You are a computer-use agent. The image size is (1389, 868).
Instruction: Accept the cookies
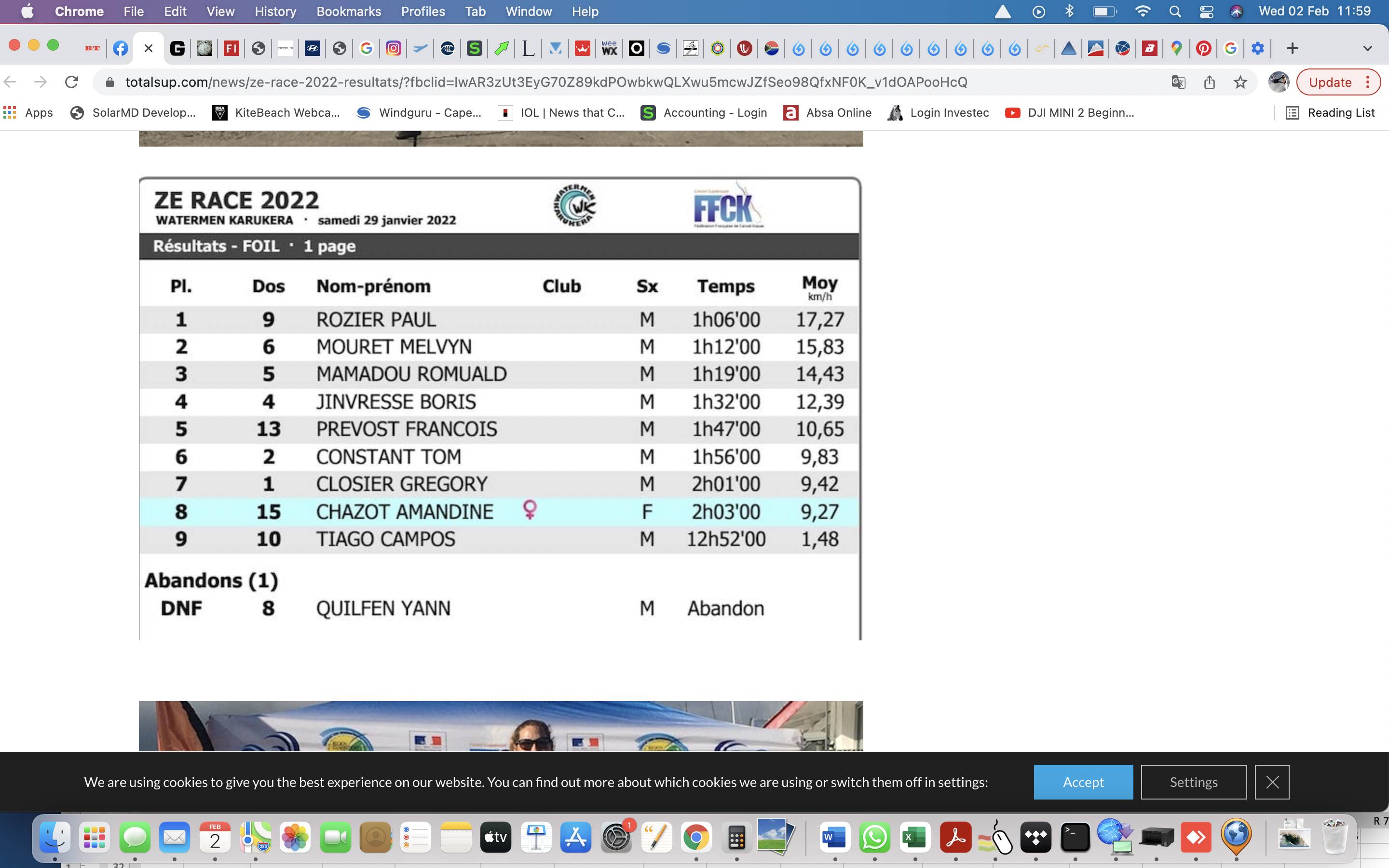point(1083,782)
